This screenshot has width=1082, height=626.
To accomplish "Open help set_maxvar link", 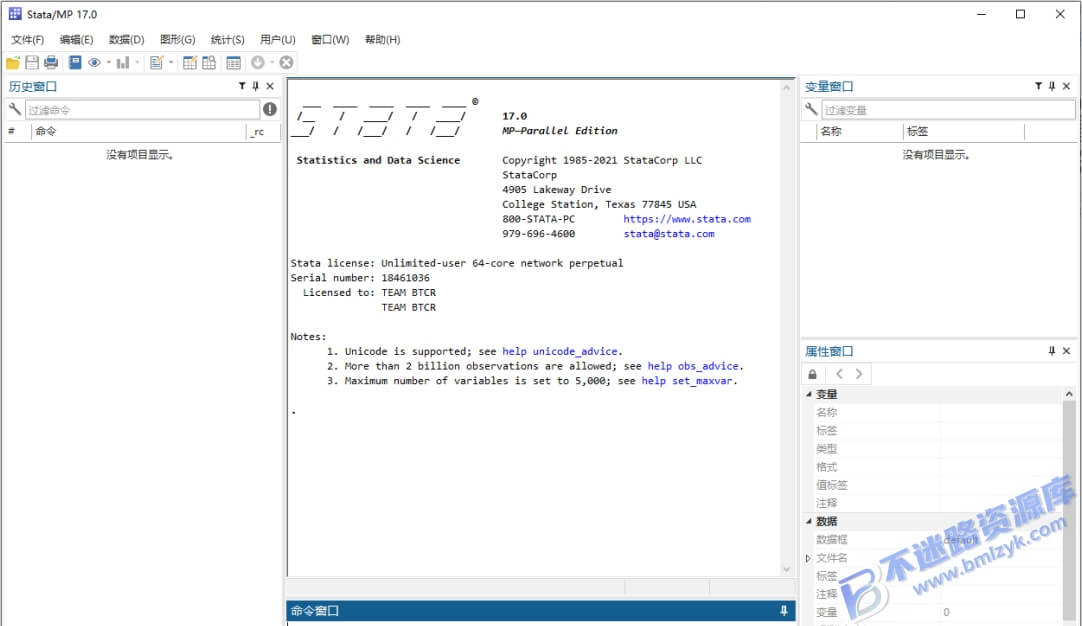I will [x=687, y=381].
